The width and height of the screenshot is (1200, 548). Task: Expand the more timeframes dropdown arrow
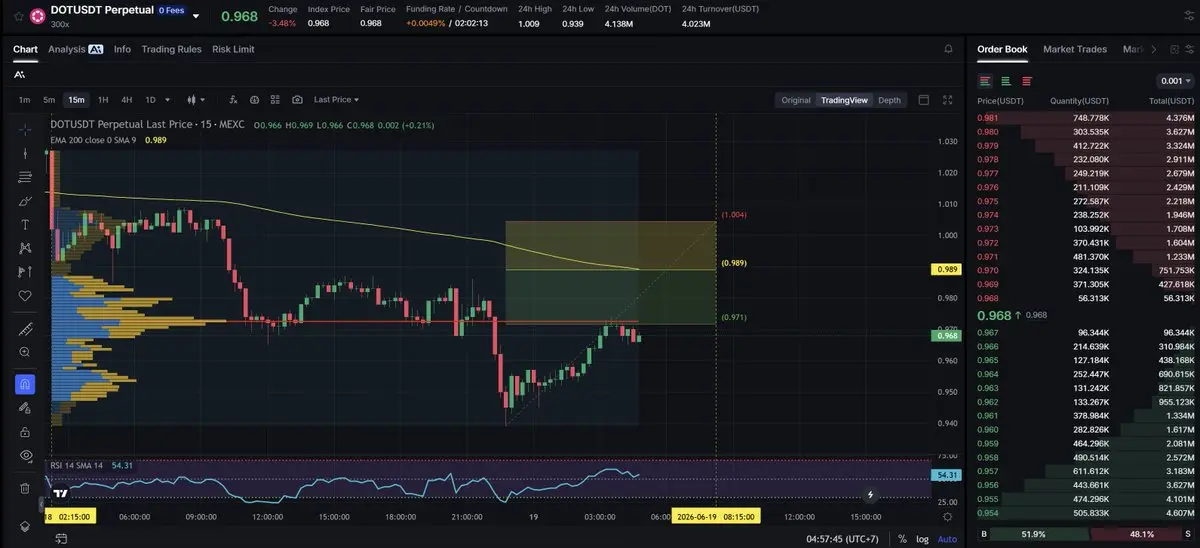tap(167, 100)
